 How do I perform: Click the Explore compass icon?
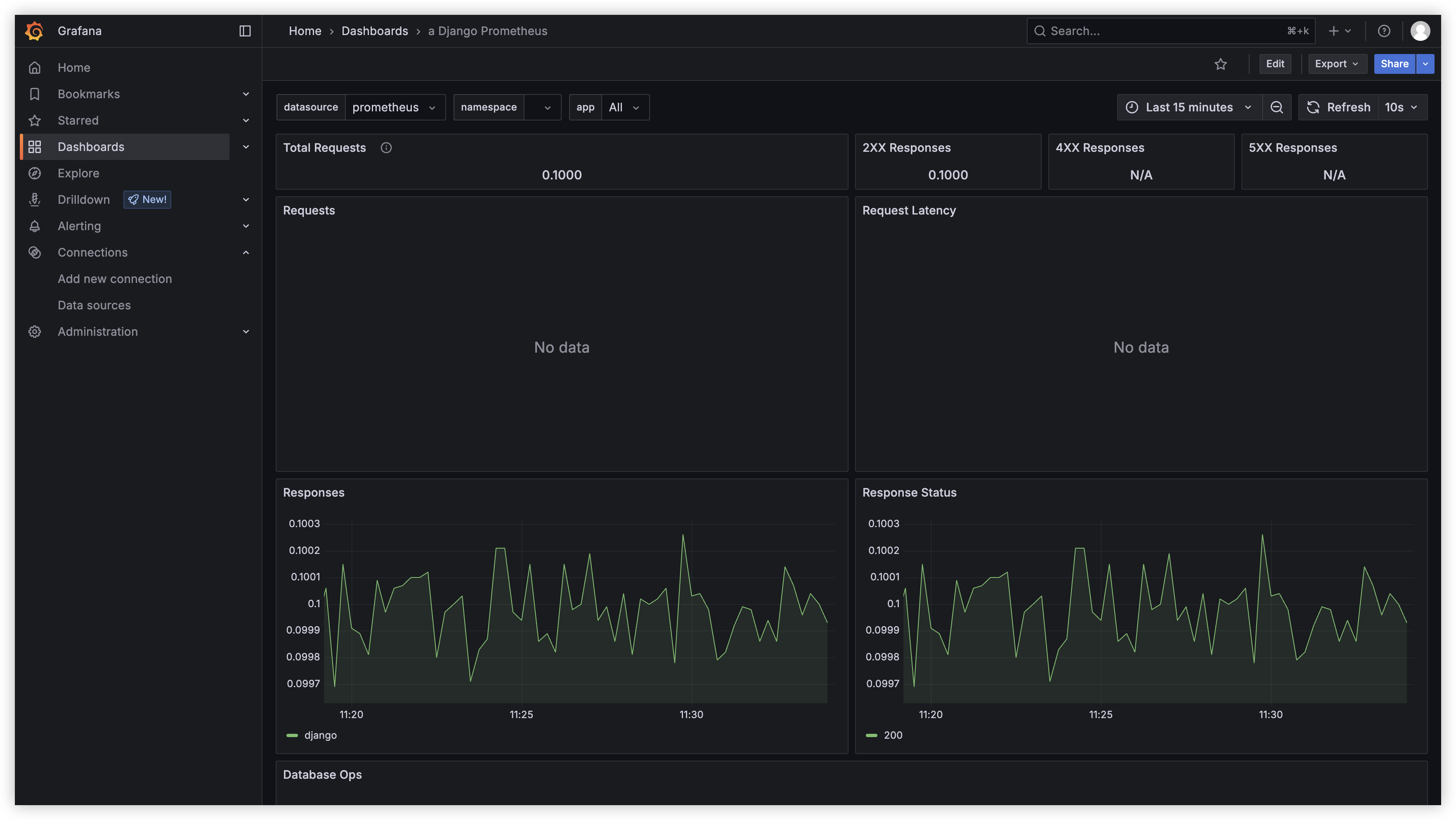click(x=35, y=173)
